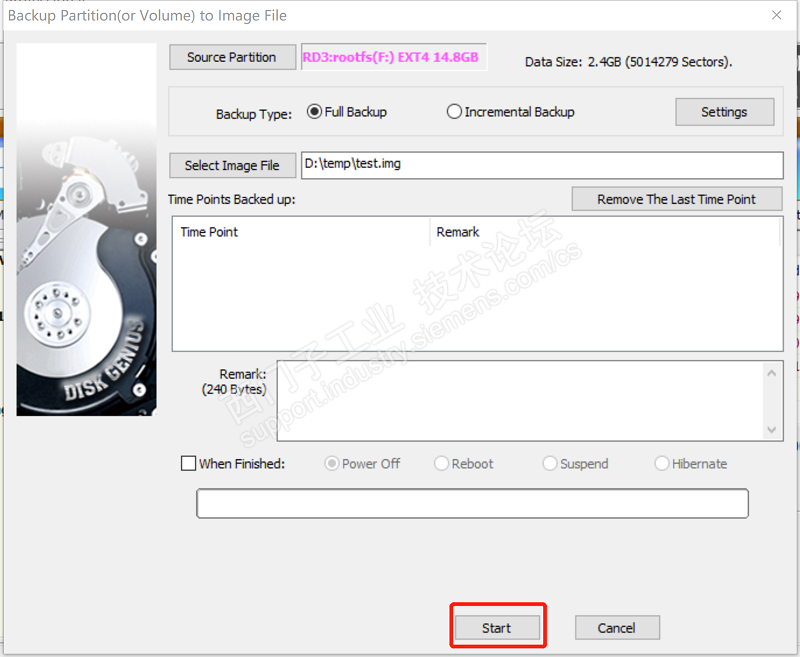Click the Backup Type label
The image size is (800, 657).
(x=254, y=114)
